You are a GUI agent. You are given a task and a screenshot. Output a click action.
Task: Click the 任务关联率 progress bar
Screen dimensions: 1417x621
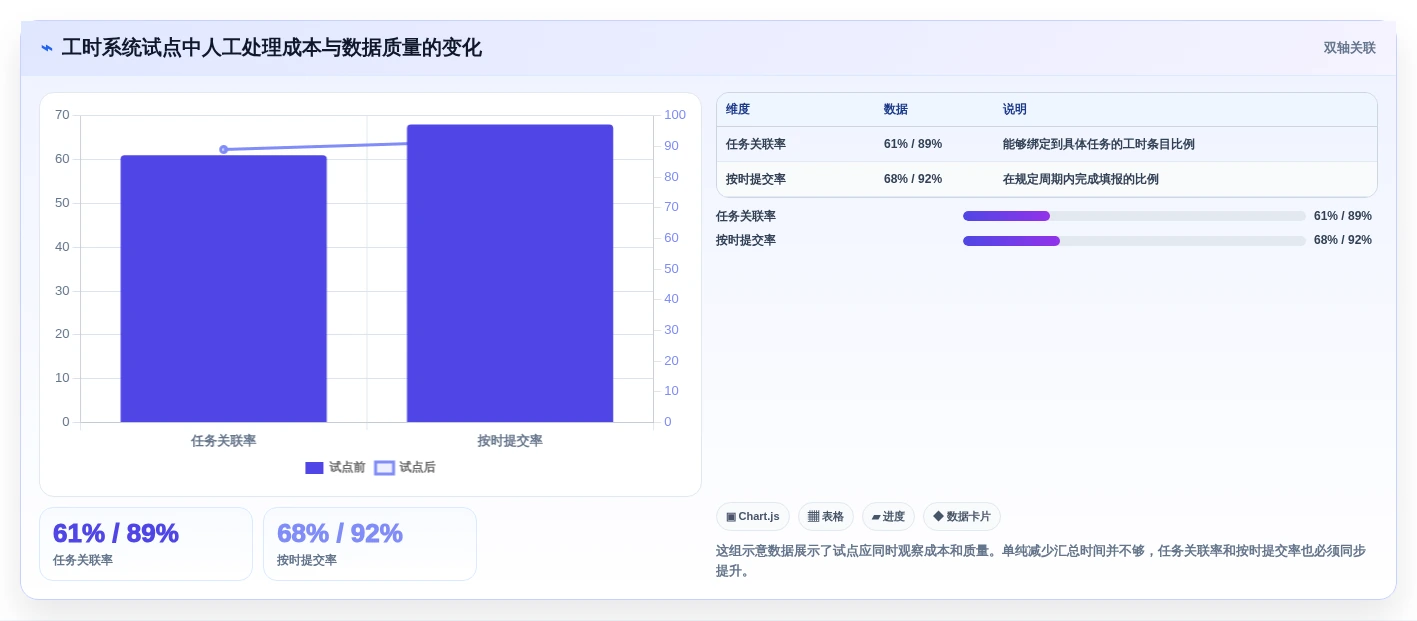click(x=1134, y=216)
